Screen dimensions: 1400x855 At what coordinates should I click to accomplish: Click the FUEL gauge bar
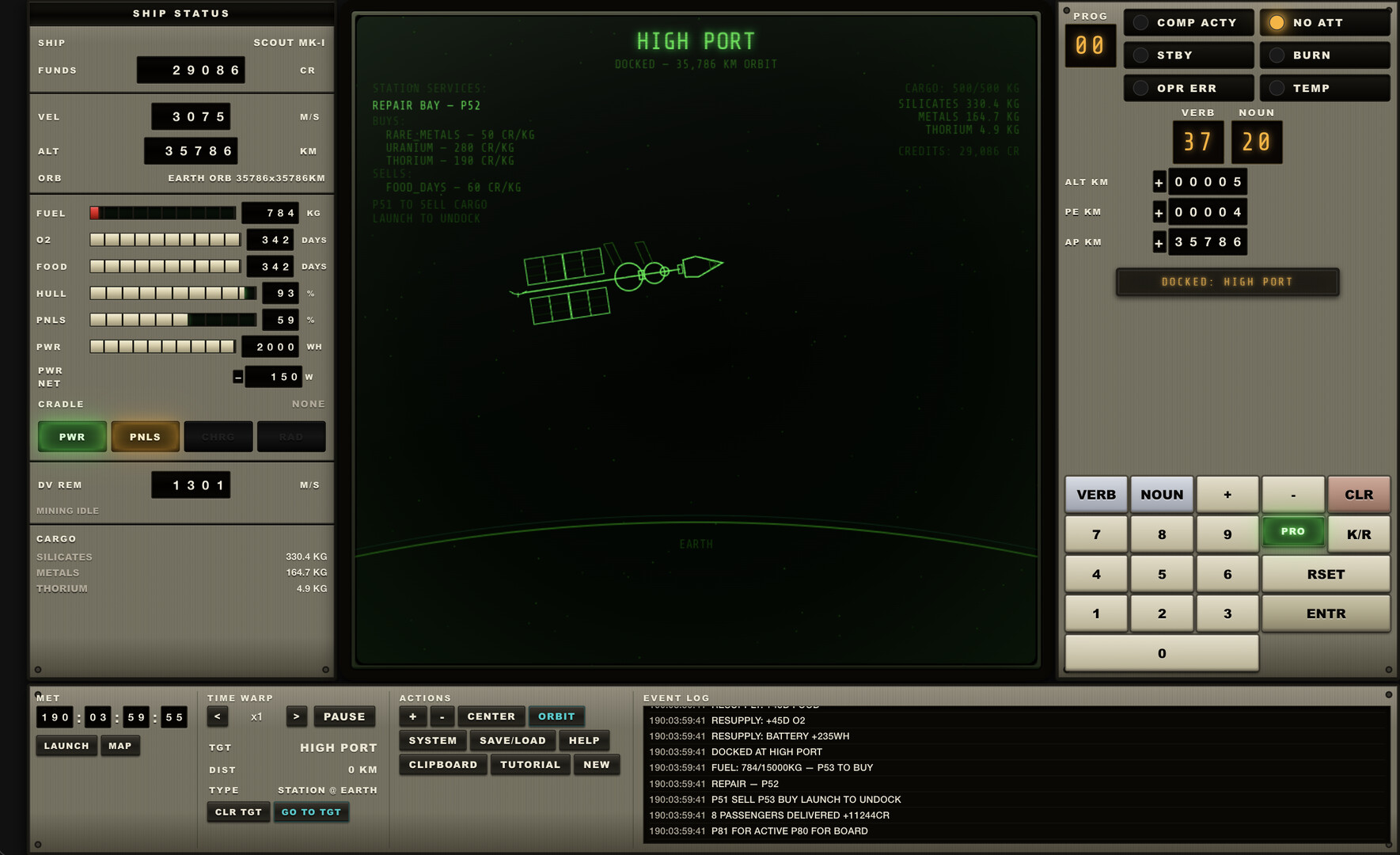pyautogui.click(x=162, y=213)
